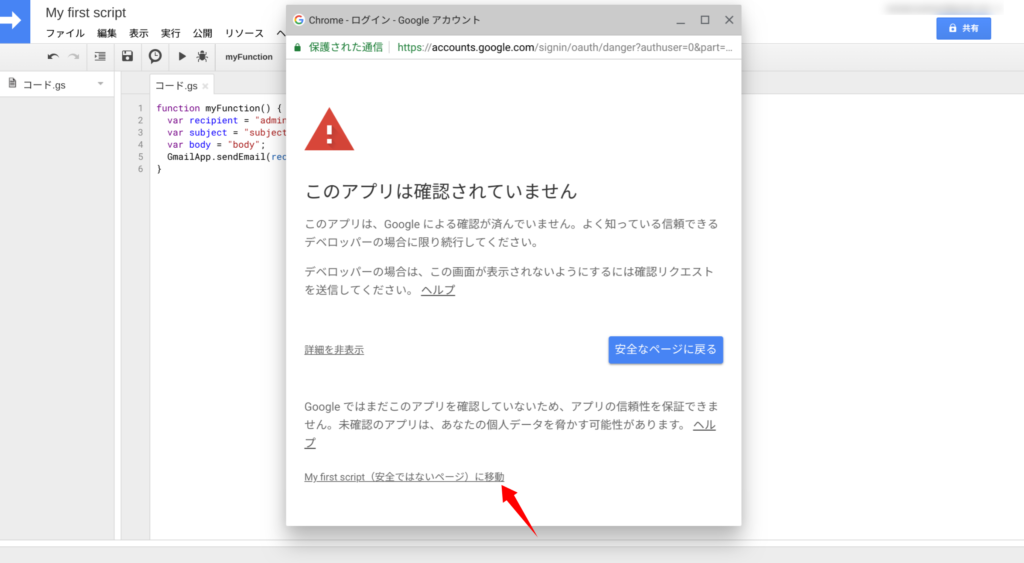Run the script with the play icon

(182, 57)
